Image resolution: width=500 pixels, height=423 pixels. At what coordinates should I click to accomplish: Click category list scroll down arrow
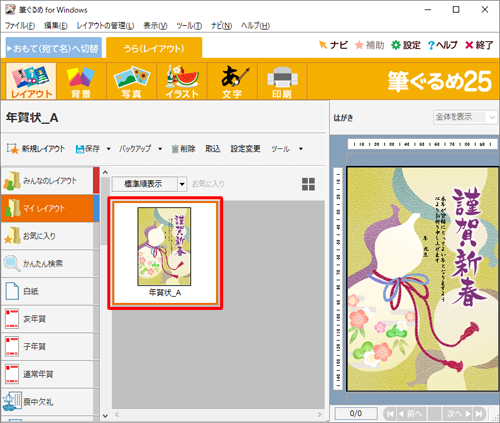pyautogui.click(x=105, y=416)
